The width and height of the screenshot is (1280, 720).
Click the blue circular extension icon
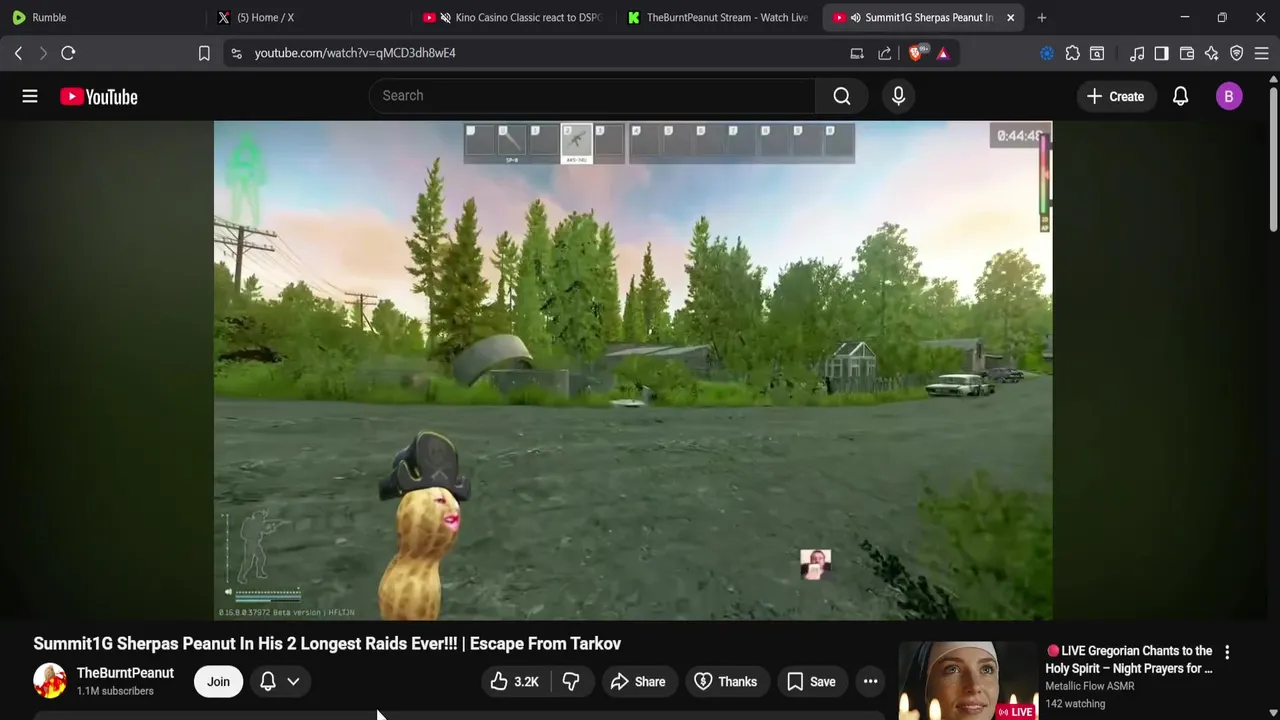(x=1047, y=53)
